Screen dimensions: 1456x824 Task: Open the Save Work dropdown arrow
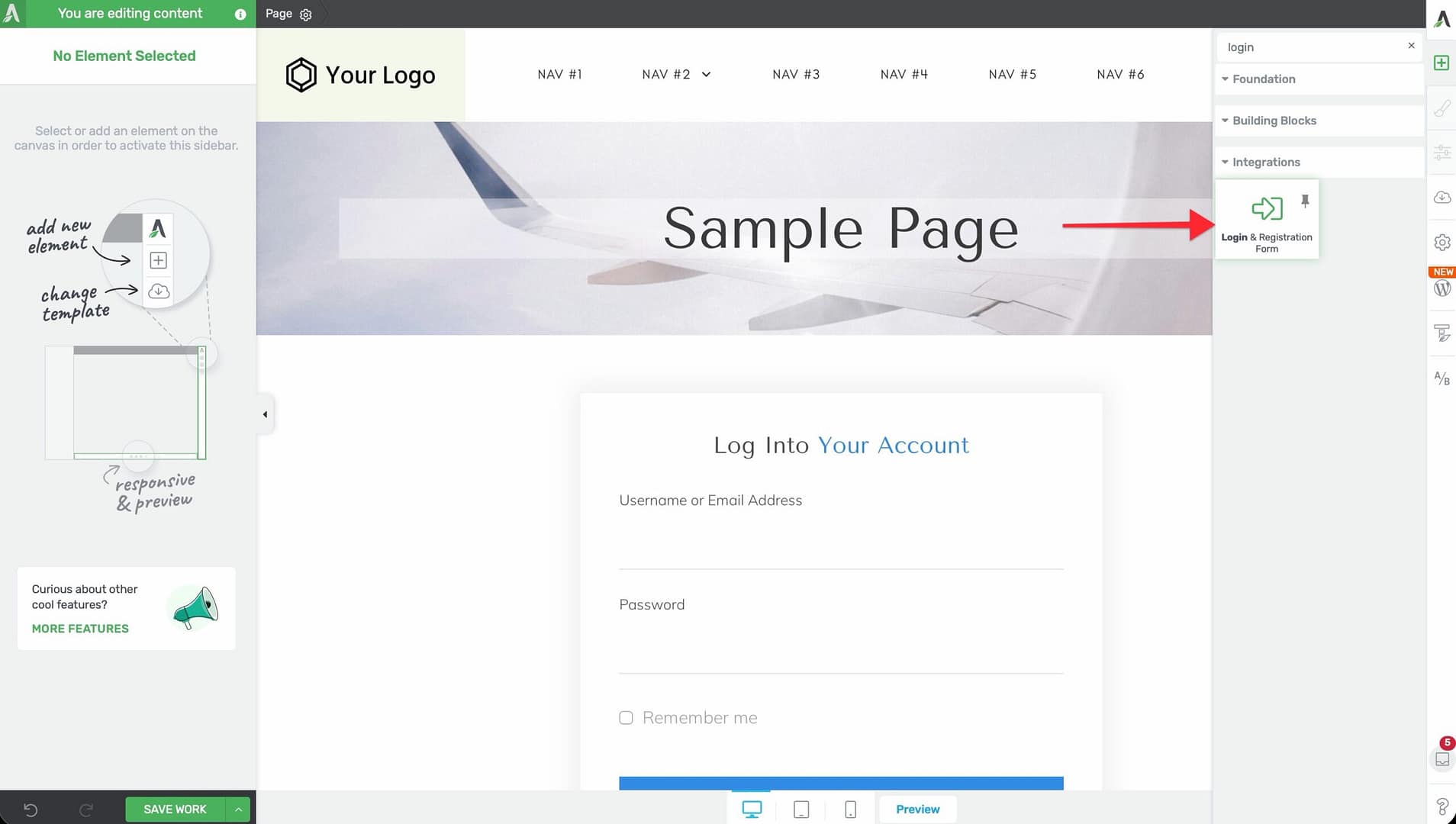click(x=239, y=810)
